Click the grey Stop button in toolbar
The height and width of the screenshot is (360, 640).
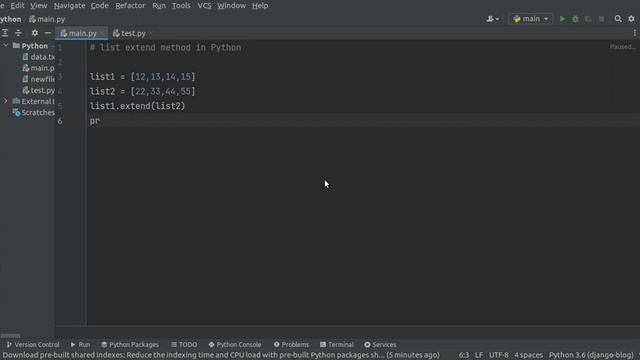pos(601,19)
